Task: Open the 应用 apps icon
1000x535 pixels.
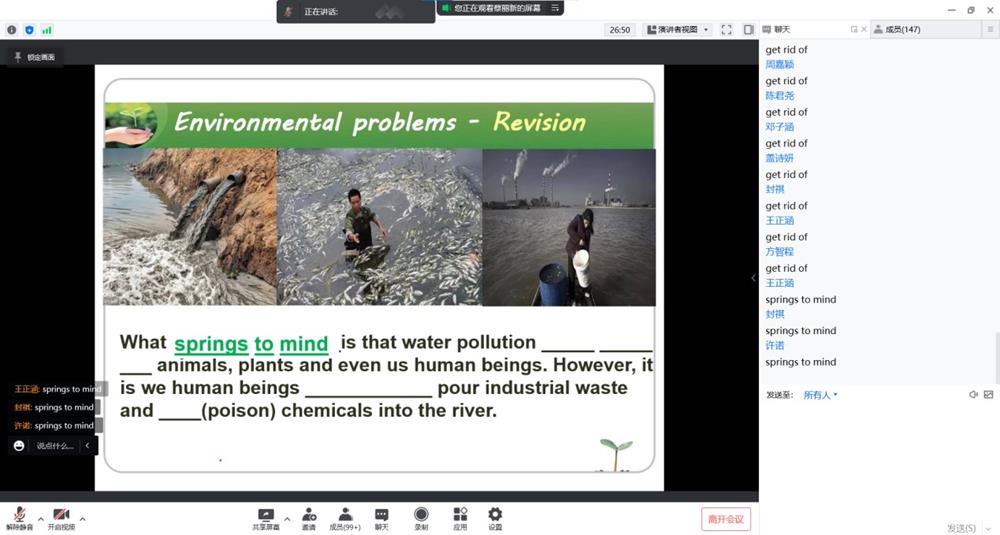Action: coord(460,517)
